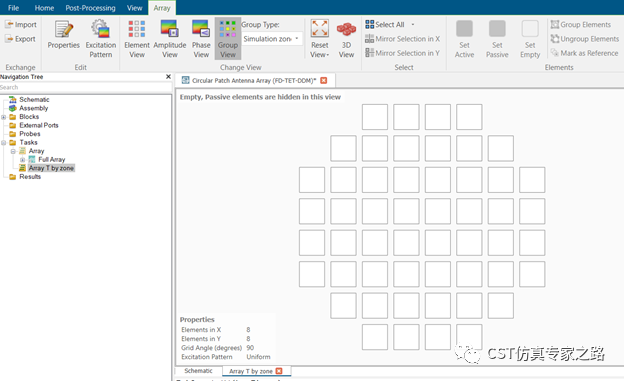Click Group Elements button
The height and width of the screenshot is (381, 624).
[581, 25]
